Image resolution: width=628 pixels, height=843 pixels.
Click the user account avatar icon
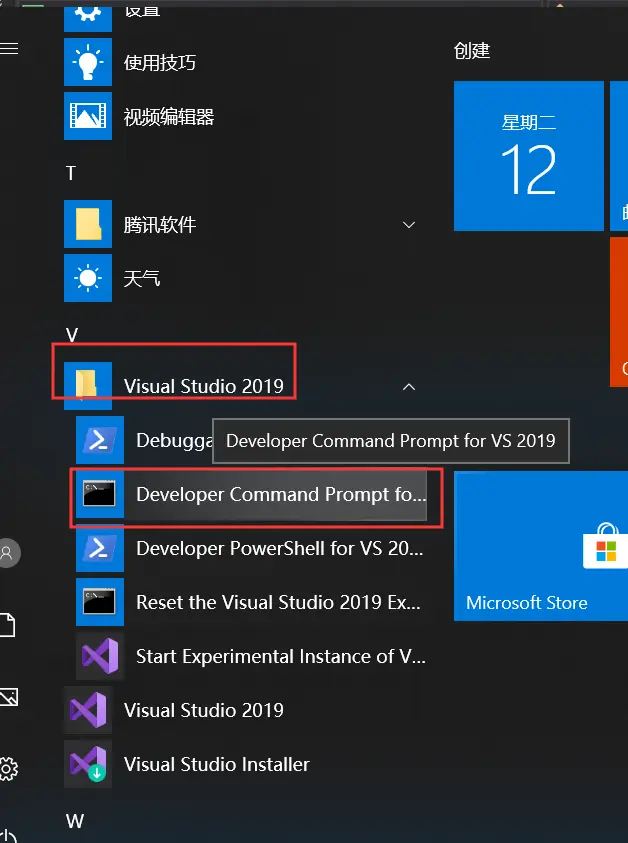point(9,553)
